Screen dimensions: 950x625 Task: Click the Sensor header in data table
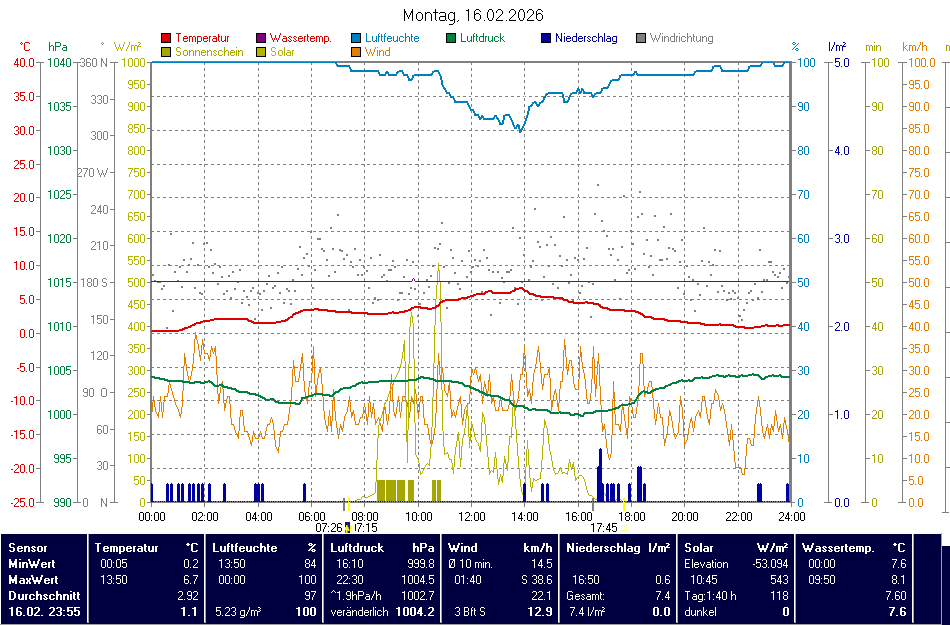[x=28, y=548]
